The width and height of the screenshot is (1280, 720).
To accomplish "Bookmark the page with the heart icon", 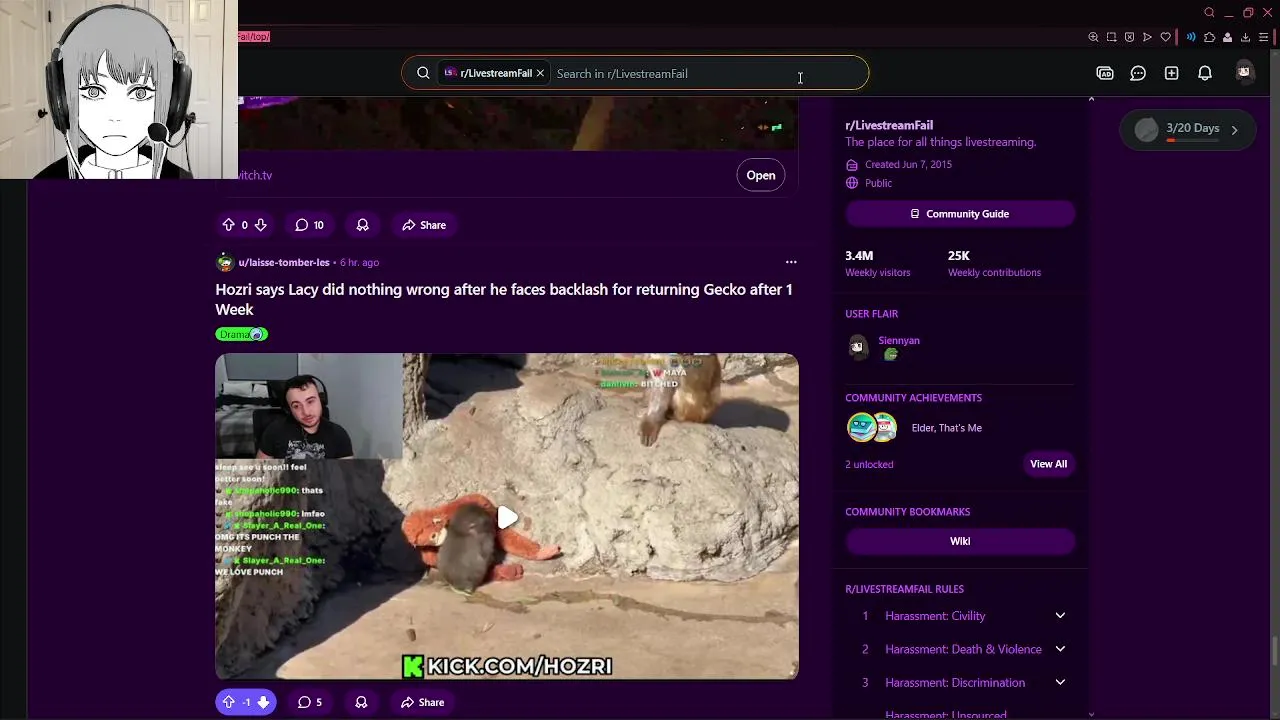I will tap(1165, 37).
